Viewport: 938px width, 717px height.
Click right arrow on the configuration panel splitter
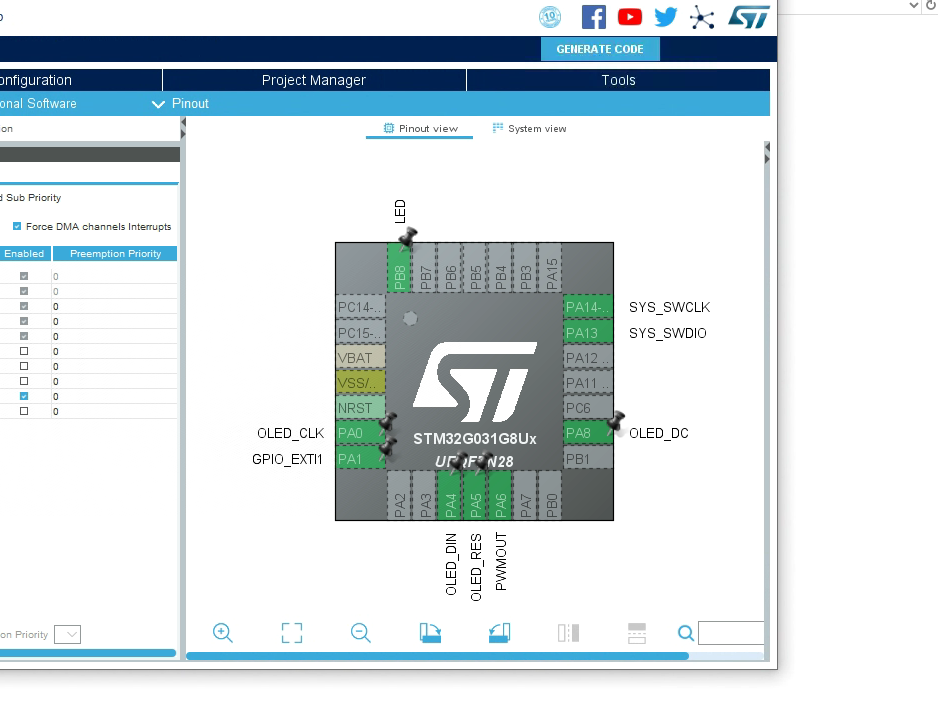(183, 135)
